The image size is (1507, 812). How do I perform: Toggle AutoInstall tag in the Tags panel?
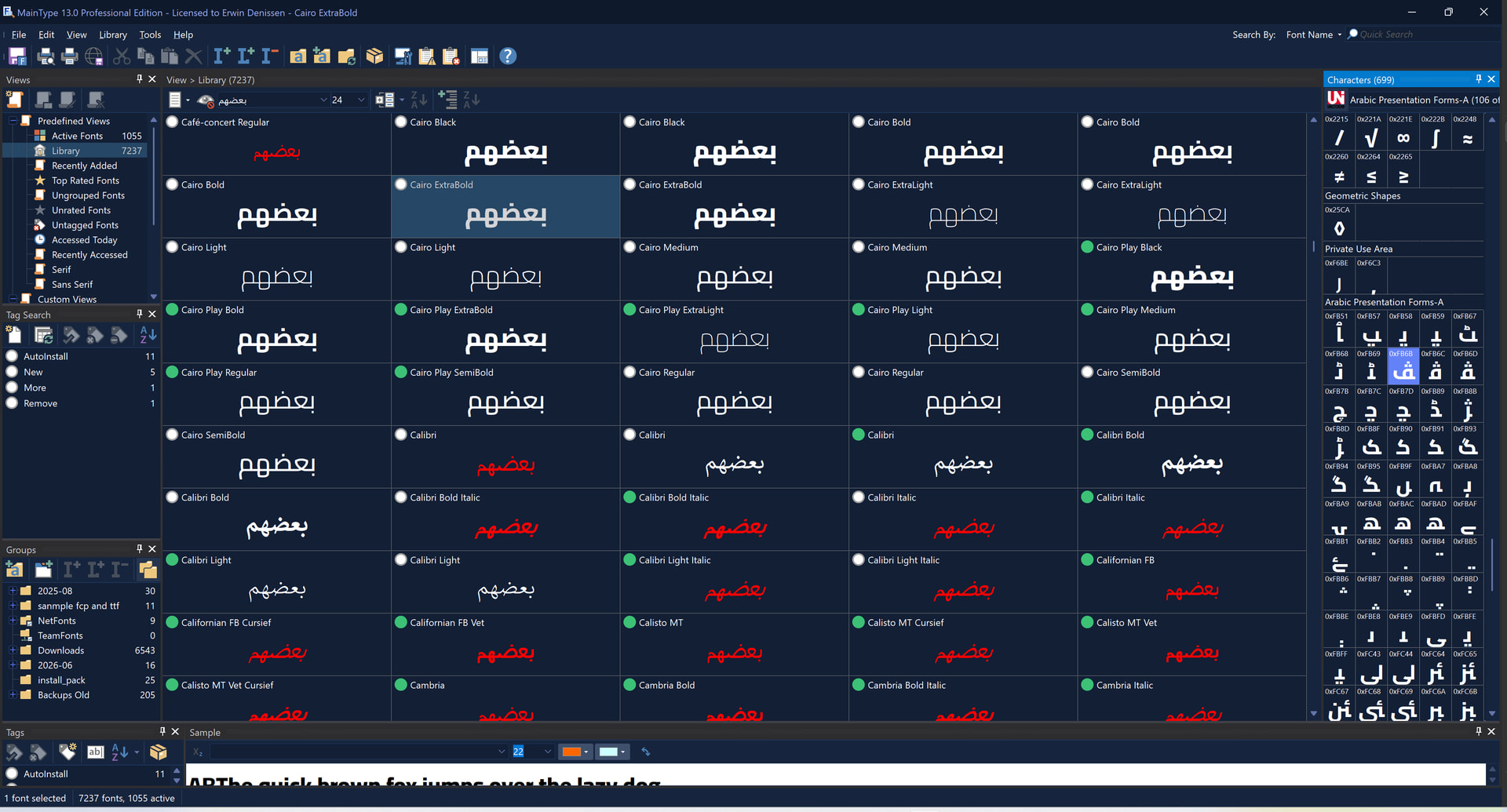point(12,774)
